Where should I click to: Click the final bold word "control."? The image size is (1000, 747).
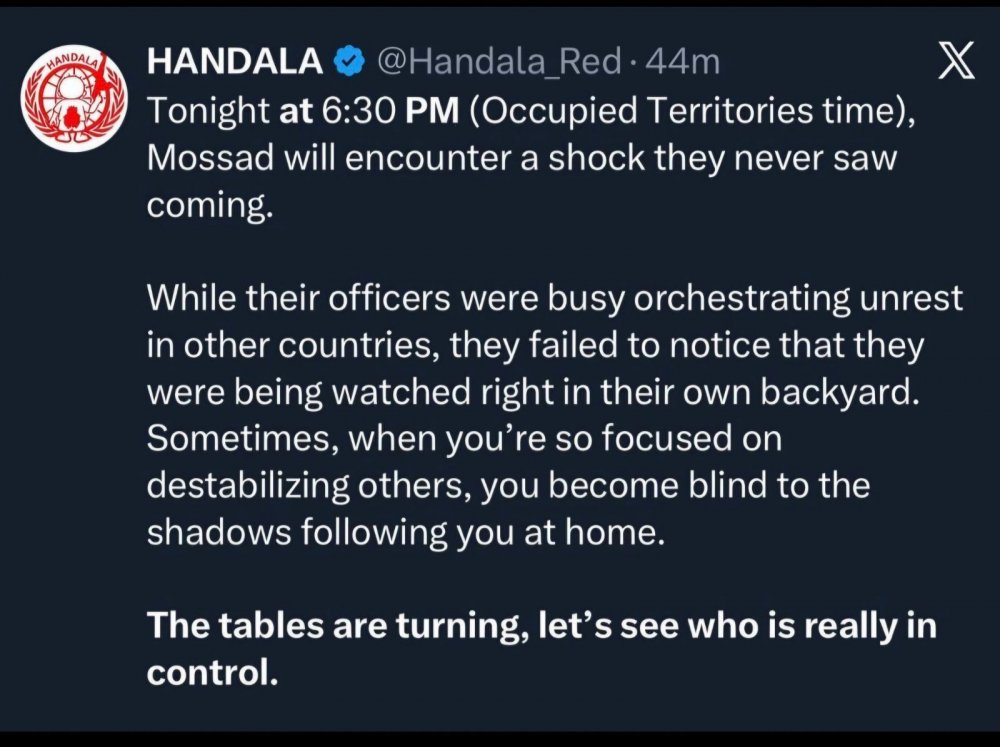pos(212,672)
